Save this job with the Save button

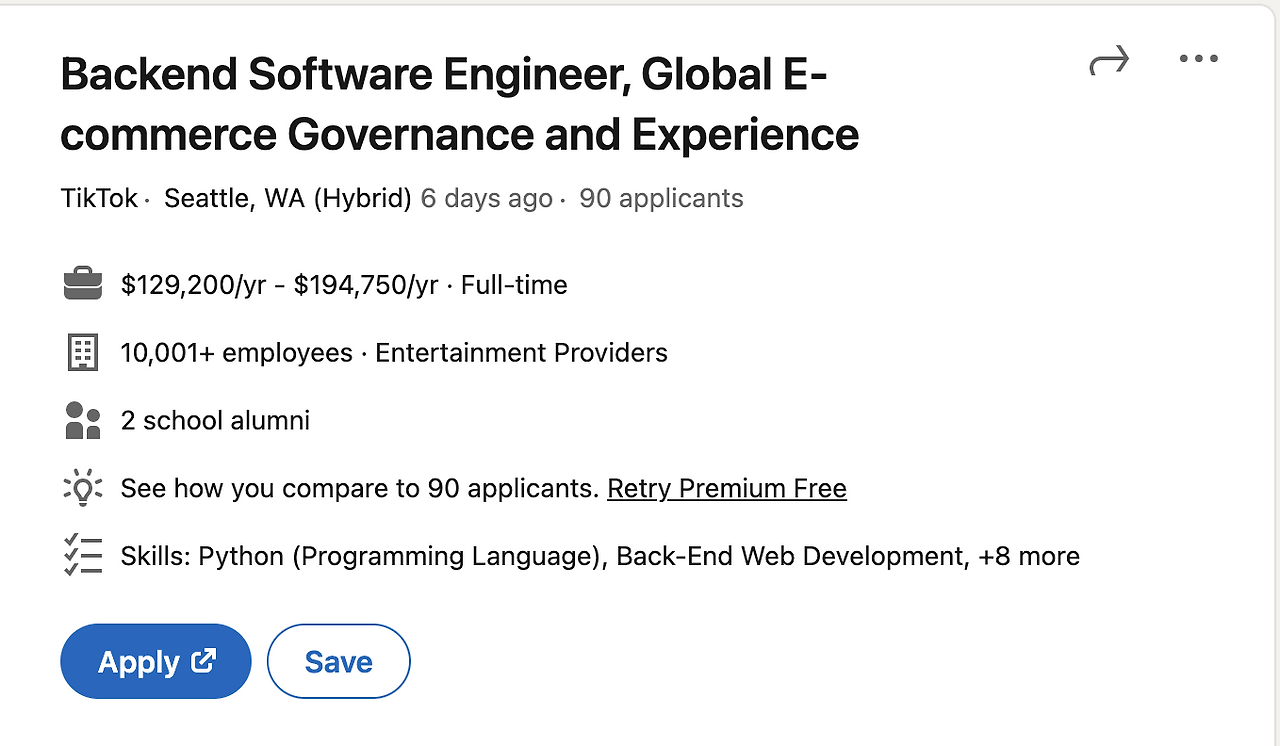[x=338, y=661]
